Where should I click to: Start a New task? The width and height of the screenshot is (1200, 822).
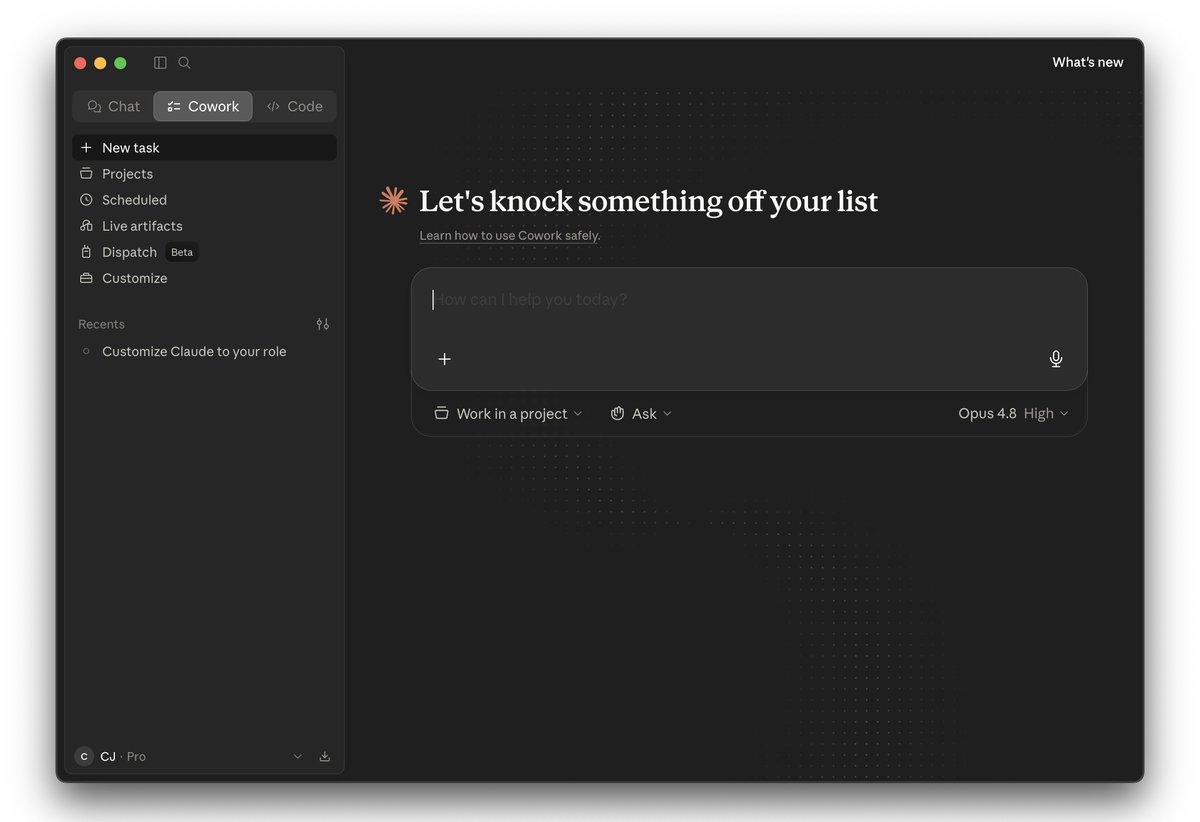(x=204, y=147)
